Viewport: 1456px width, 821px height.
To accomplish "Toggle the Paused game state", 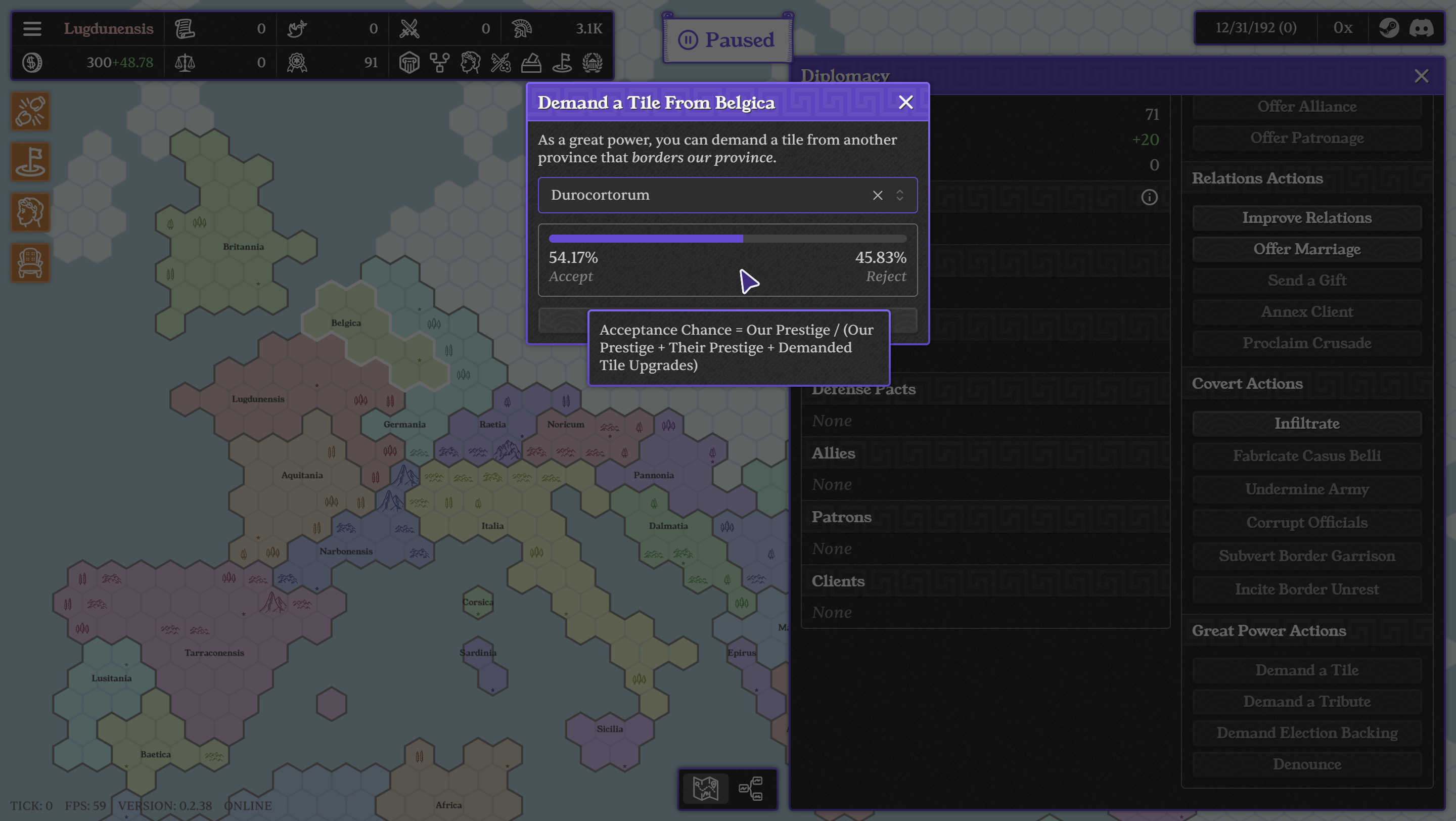I will (727, 39).
